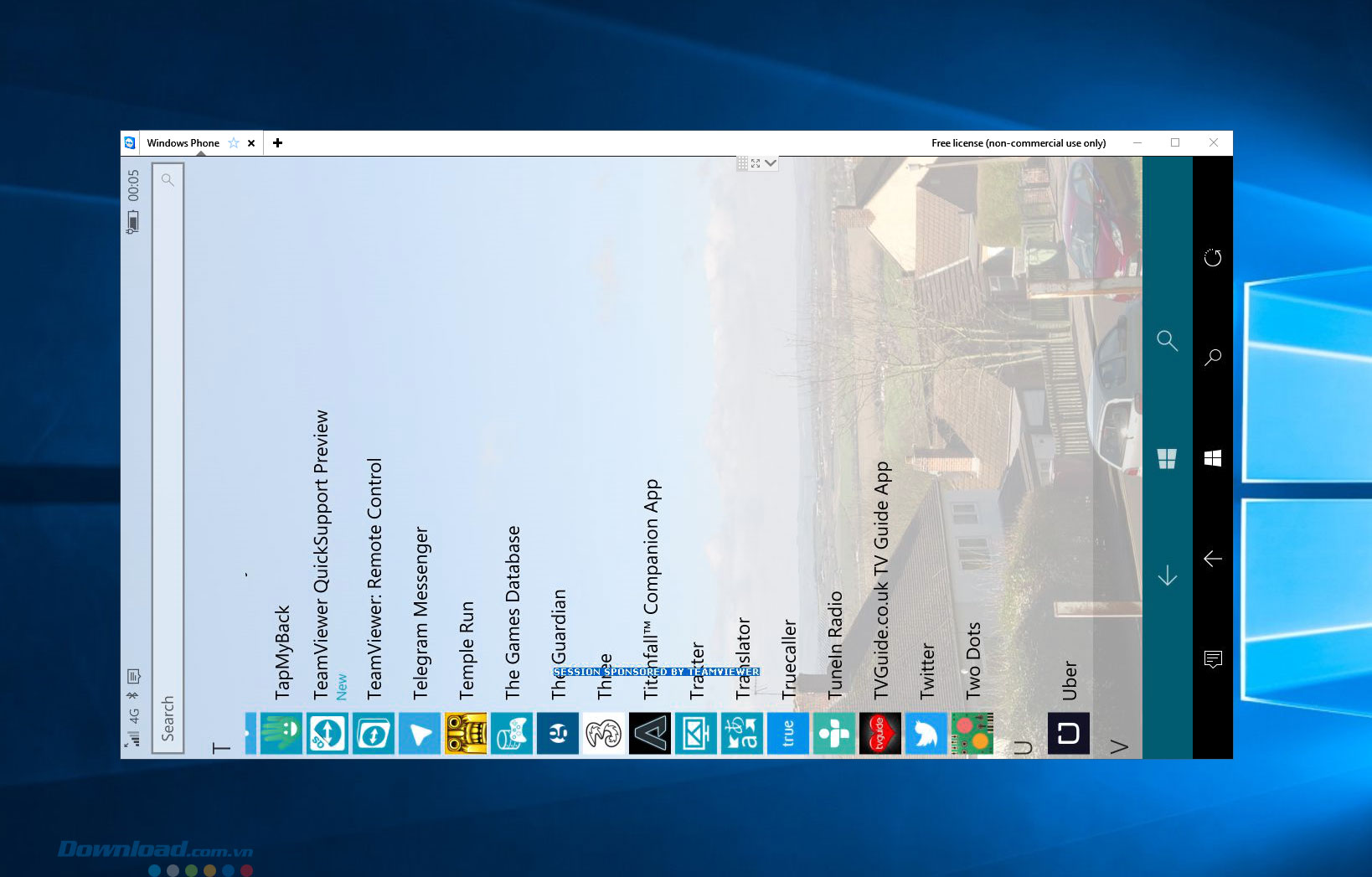Open the Twitter bird icon
This screenshot has width=1372, height=877.
926,734
